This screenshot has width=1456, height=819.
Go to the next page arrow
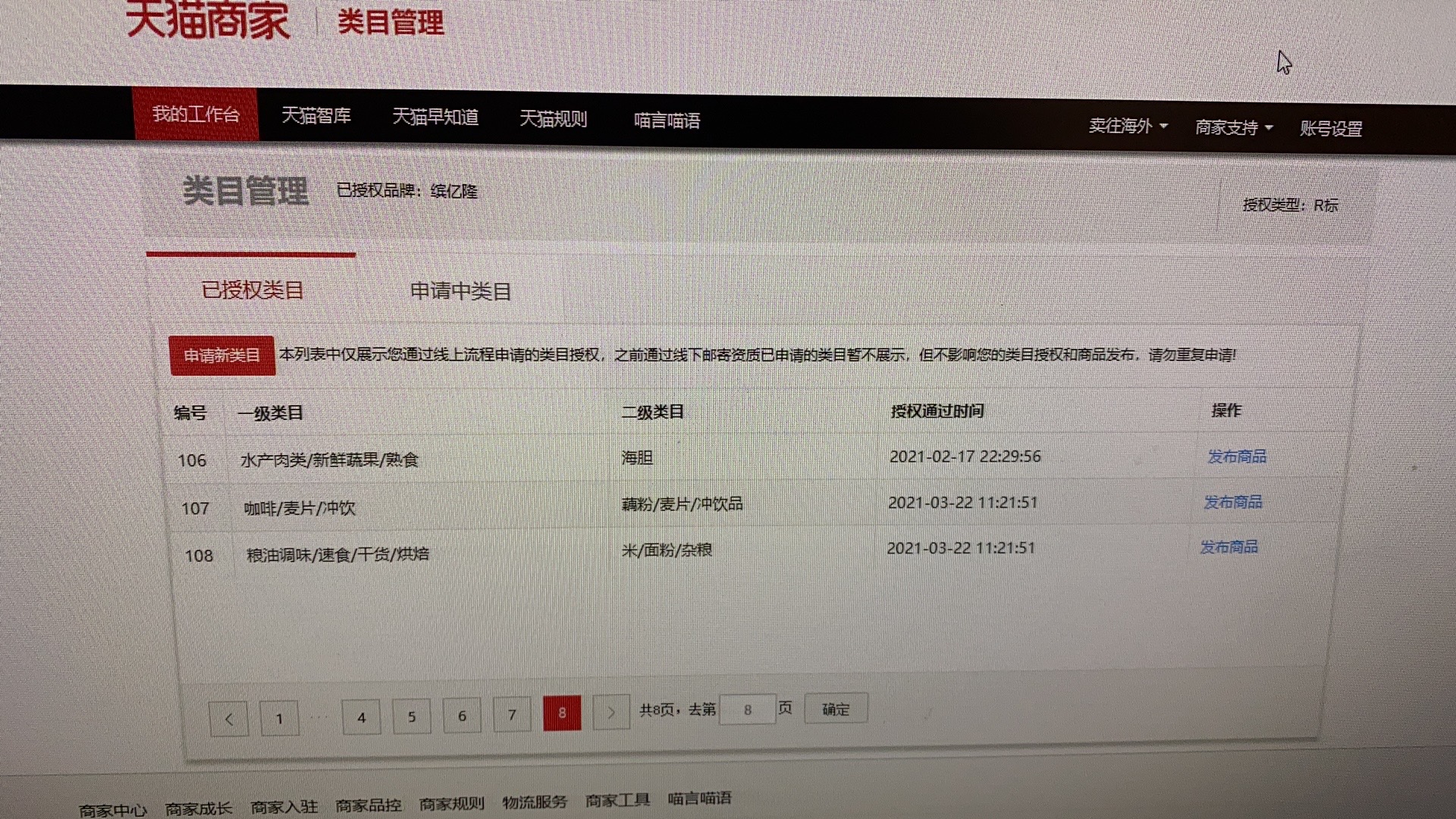click(611, 712)
